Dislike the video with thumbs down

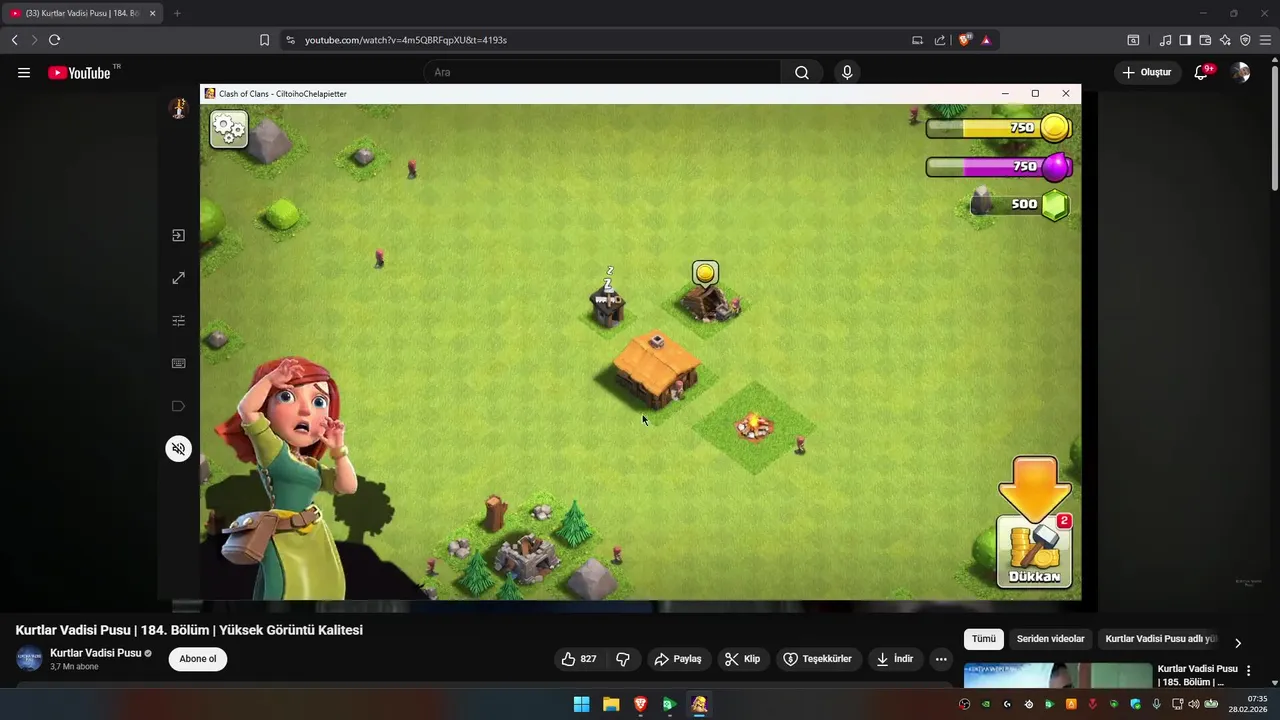pos(623,659)
